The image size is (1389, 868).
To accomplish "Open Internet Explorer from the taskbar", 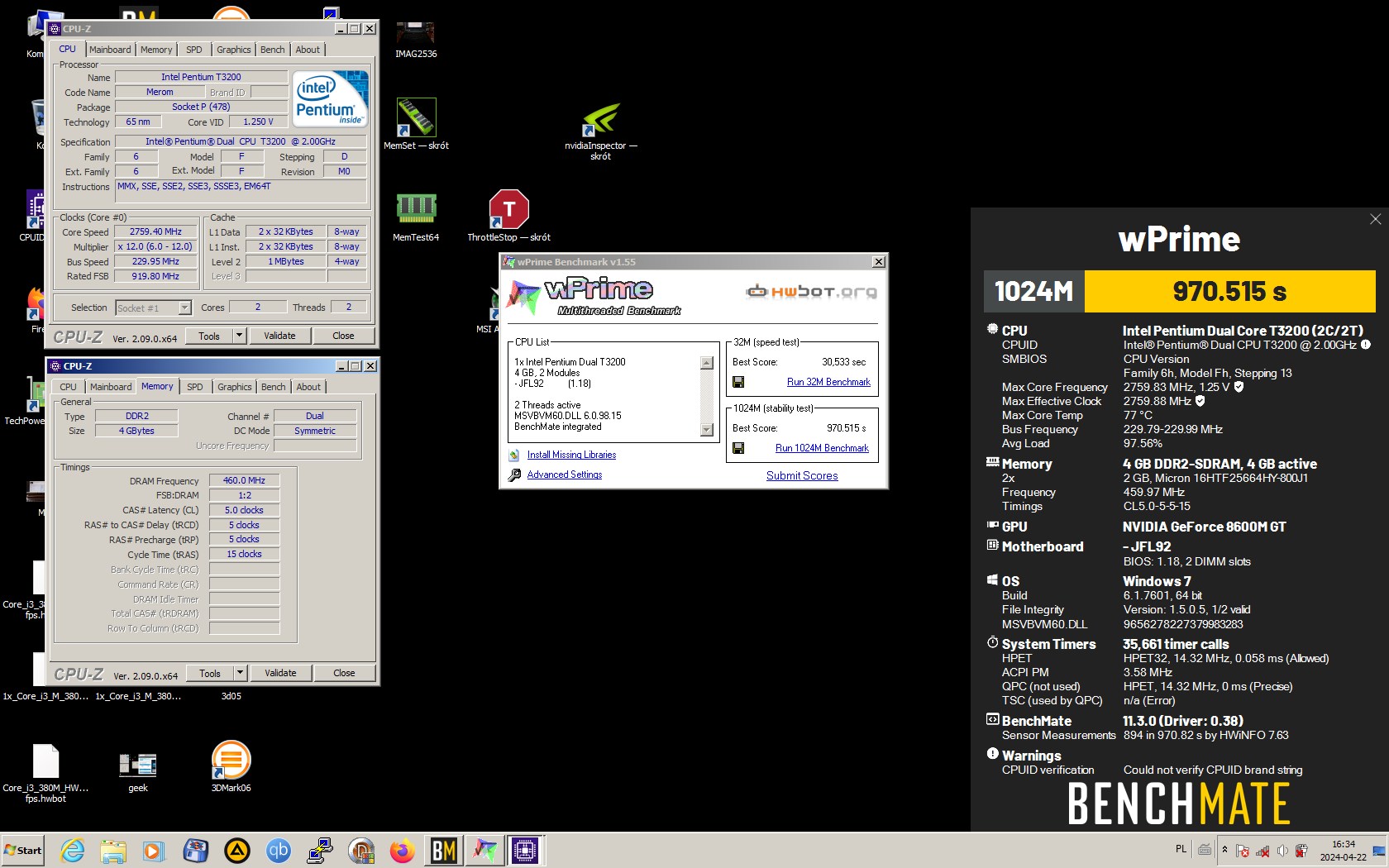I will pos(72,850).
